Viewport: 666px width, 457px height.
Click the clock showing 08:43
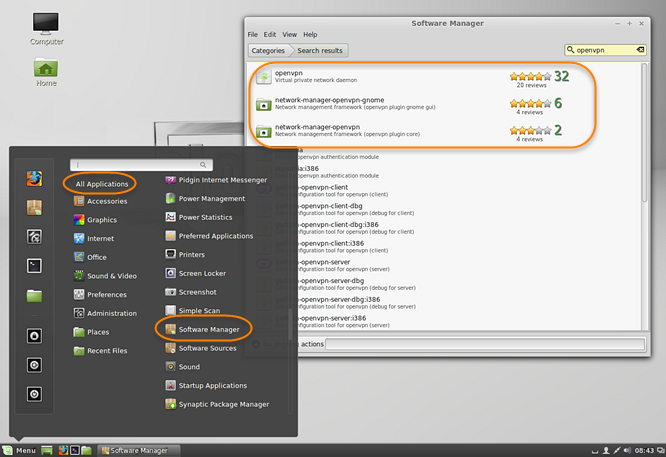[644, 450]
